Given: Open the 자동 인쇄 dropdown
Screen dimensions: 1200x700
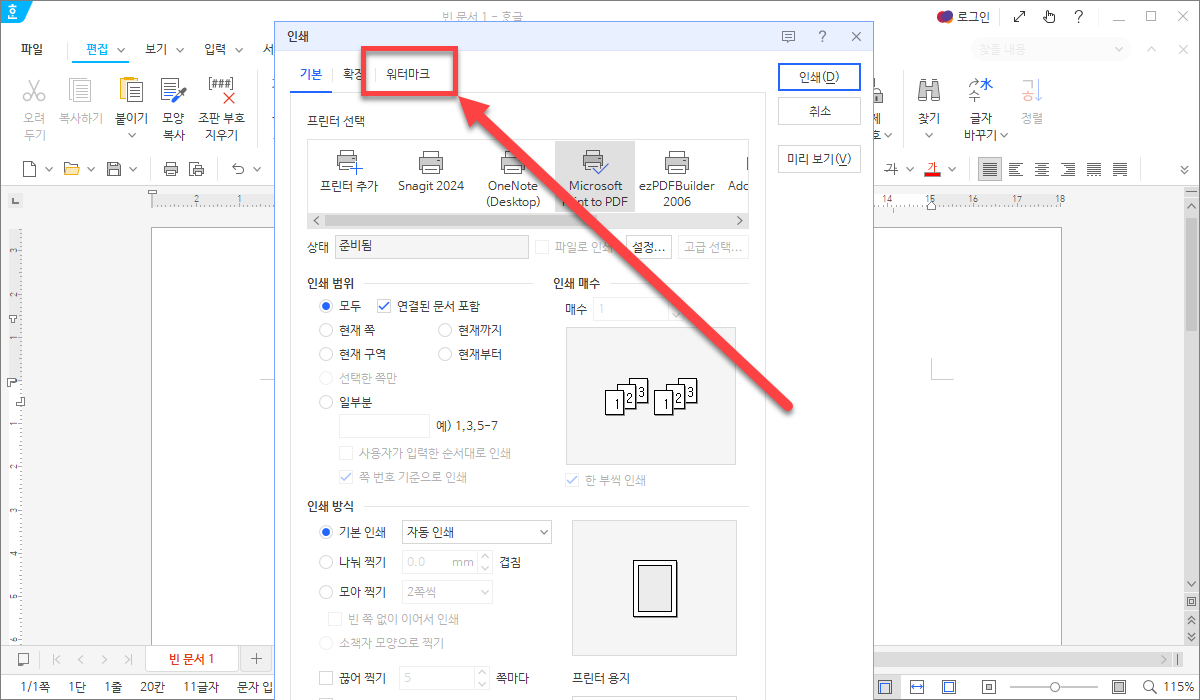Looking at the screenshot, I should click(x=476, y=532).
